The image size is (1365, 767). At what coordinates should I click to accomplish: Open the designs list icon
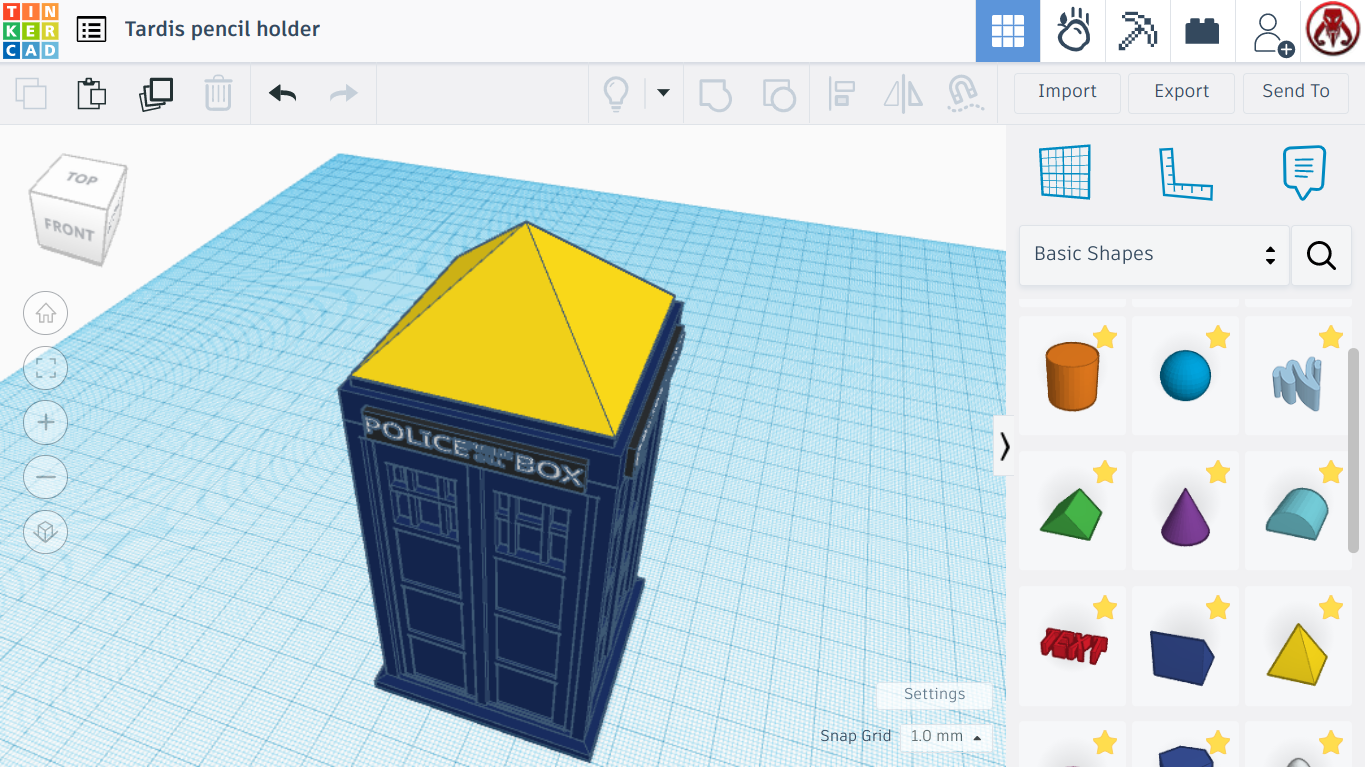(x=91, y=29)
